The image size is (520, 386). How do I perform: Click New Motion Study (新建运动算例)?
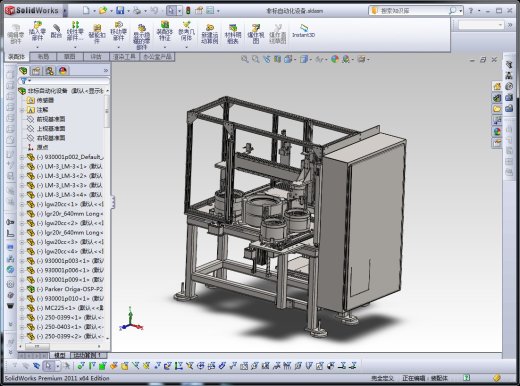pos(210,34)
